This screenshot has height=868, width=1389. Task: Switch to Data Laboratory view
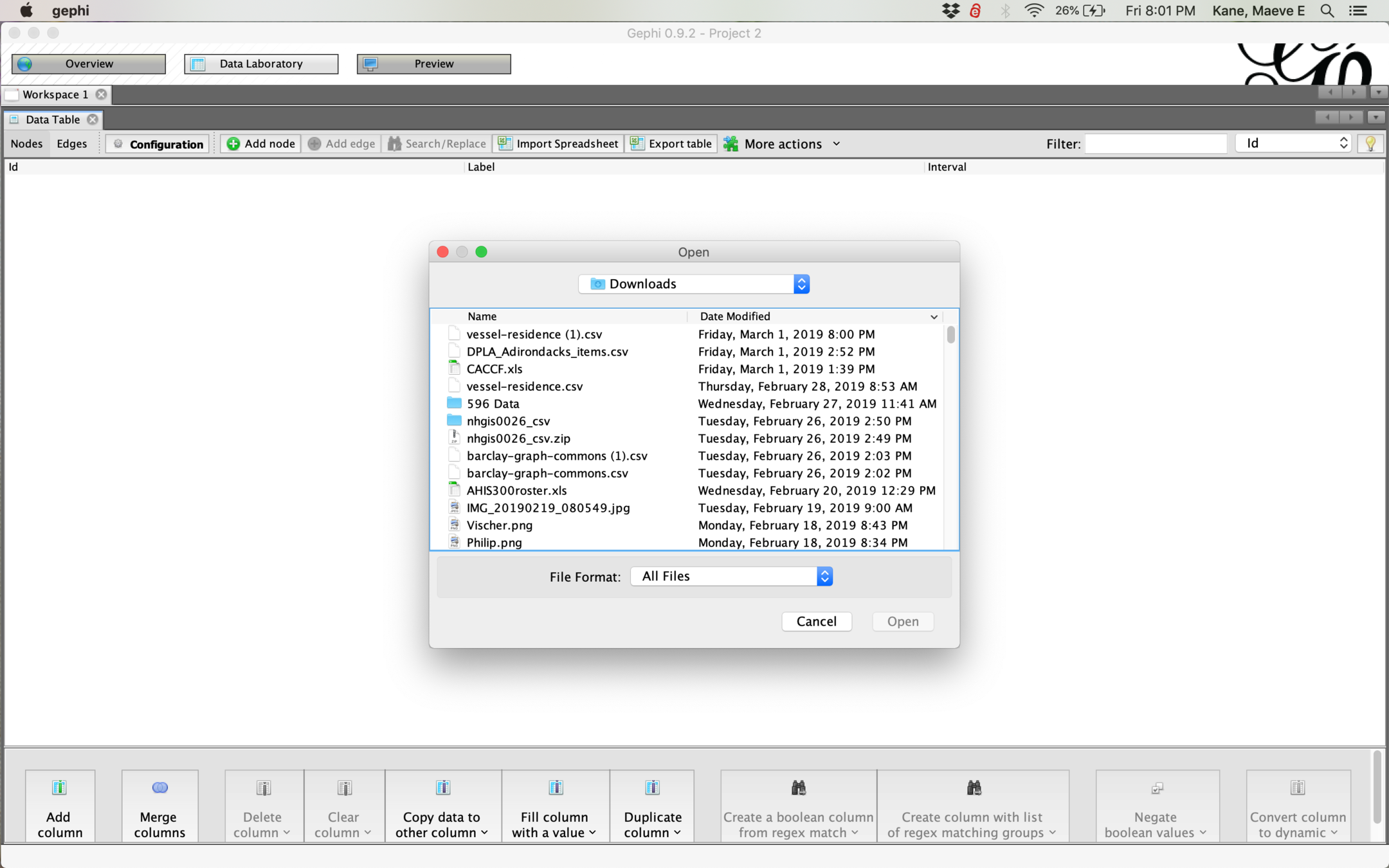point(260,64)
